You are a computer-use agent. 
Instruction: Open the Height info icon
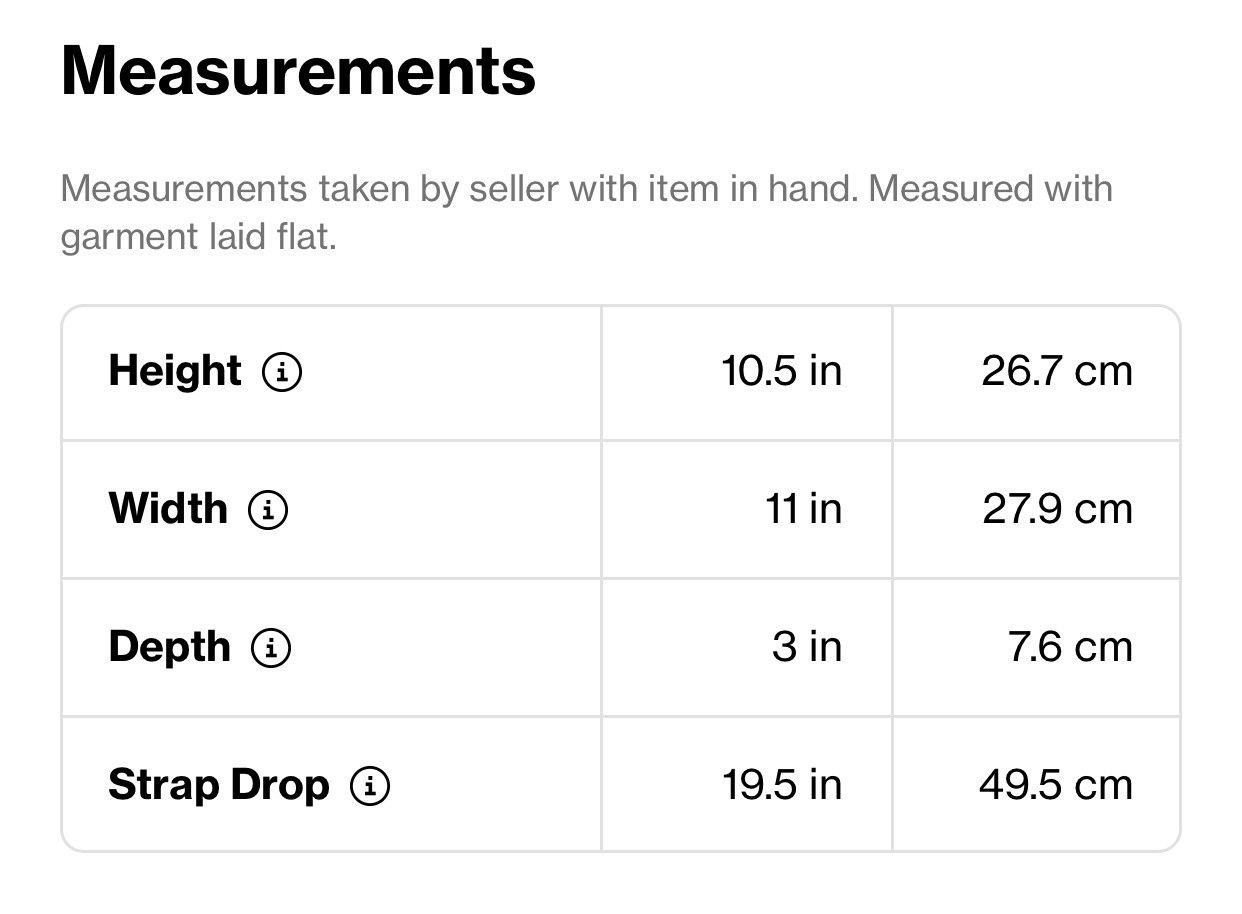coord(282,373)
